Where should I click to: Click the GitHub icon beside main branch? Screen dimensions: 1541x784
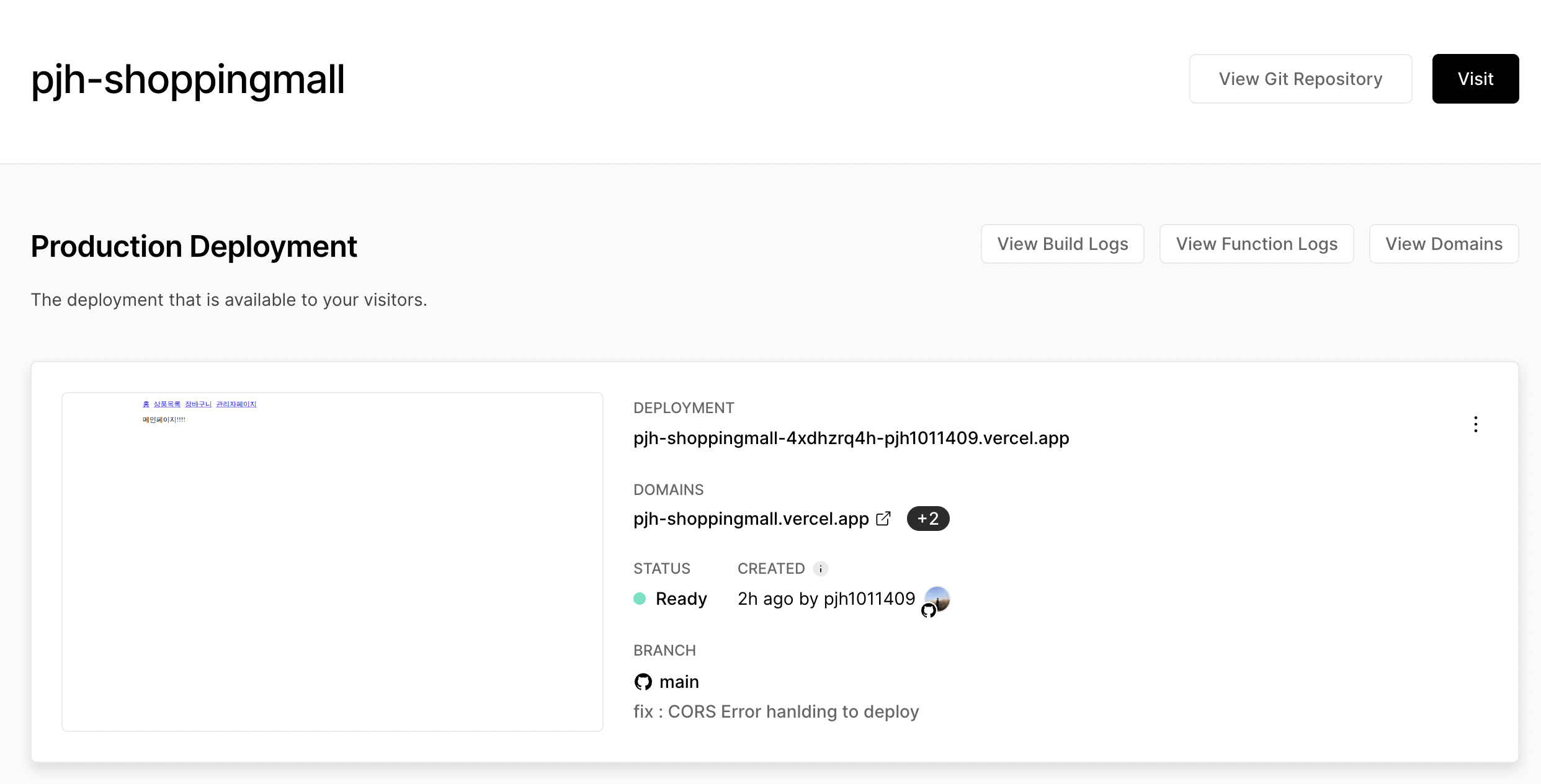[x=643, y=682]
